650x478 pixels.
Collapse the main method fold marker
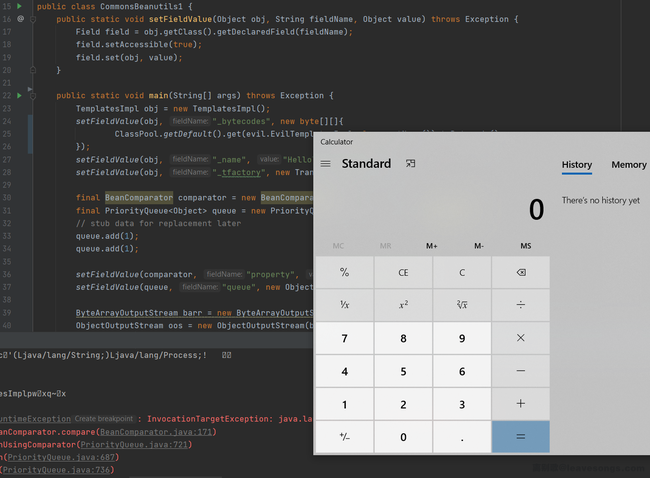(x=32, y=95)
